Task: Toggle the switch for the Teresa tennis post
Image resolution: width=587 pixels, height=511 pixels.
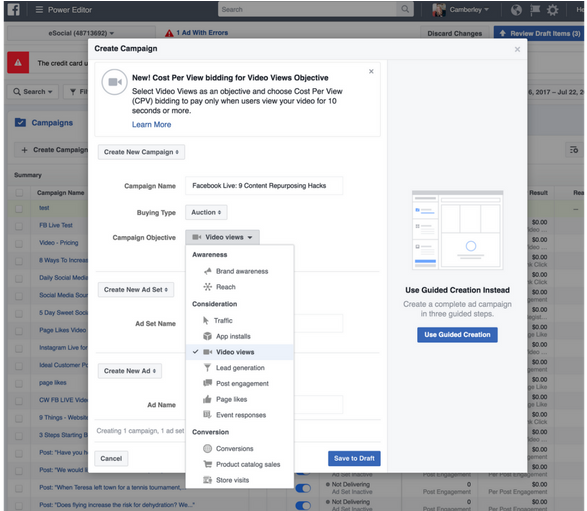Action: (x=303, y=488)
